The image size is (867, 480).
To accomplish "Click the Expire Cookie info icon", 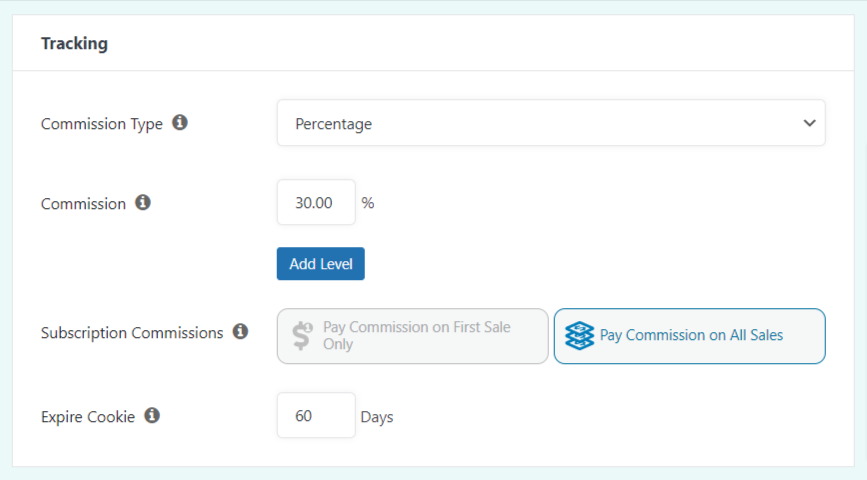I will pyautogui.click(x=152, y=415).
